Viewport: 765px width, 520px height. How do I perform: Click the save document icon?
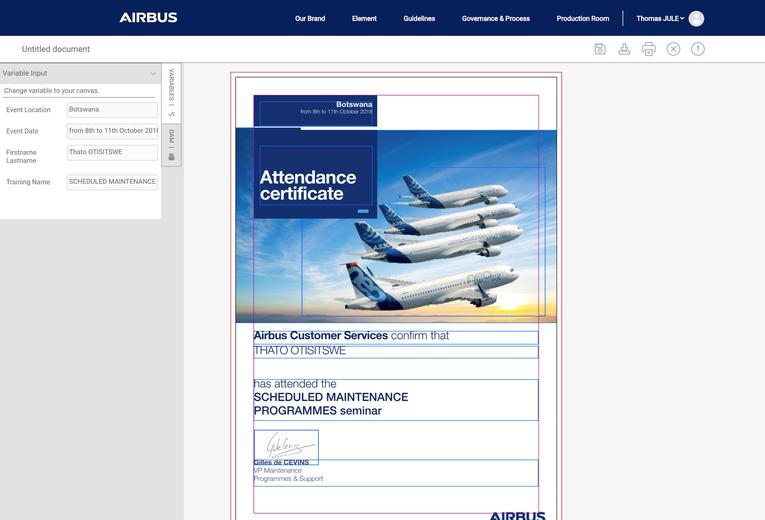tap(600, 49)
